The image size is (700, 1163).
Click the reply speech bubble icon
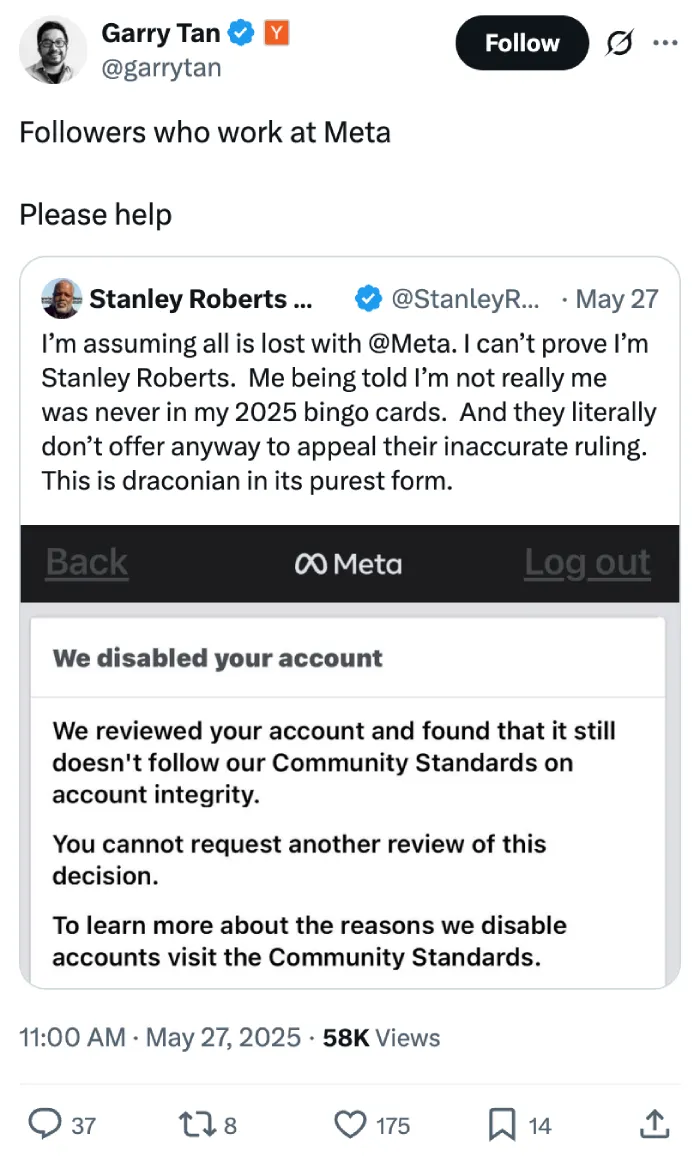point(44,1124)
